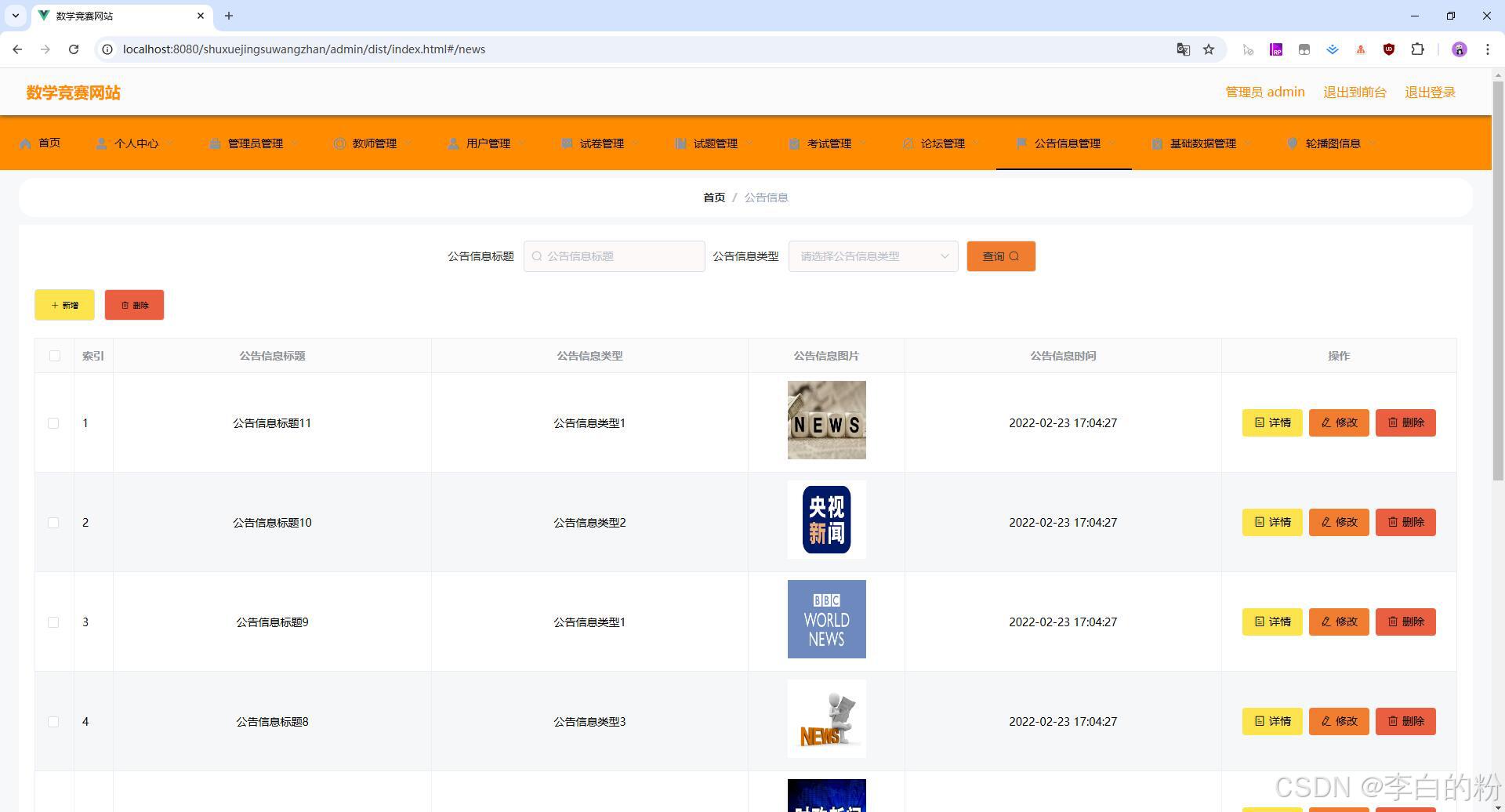
Task: Click 删除 for 公告信息标题9
Action: pos(1405,622)
